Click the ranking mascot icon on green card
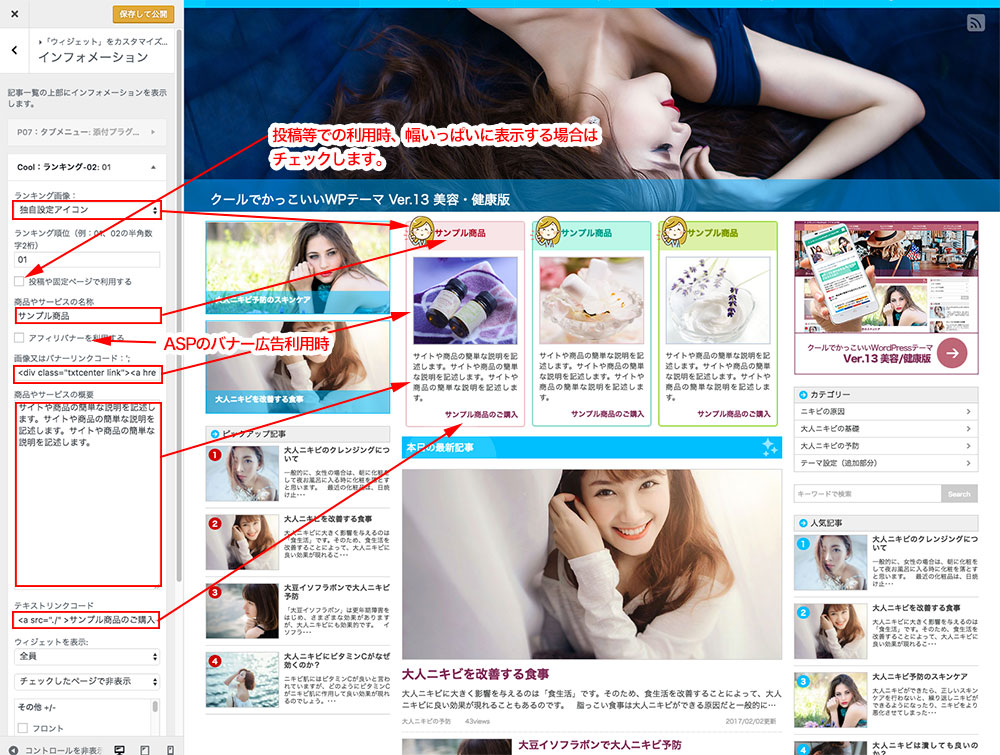Screen dimensions: 1000x755 point(674,230)
